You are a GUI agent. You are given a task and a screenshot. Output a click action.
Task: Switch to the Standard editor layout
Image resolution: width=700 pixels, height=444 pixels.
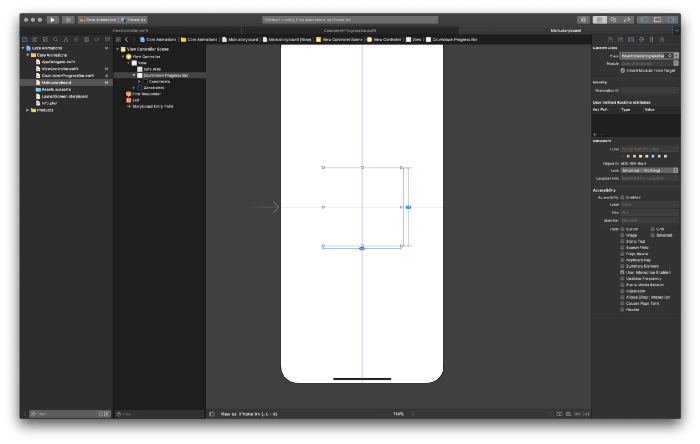[x=601, y=19]
